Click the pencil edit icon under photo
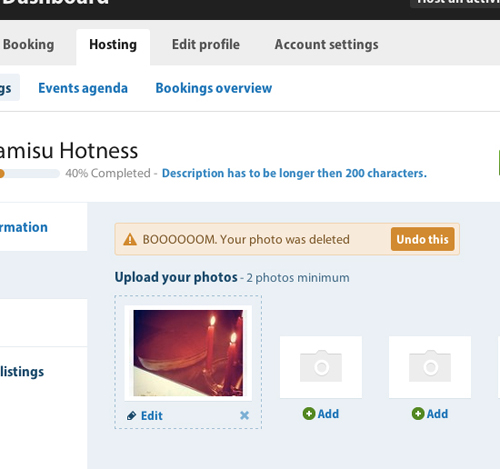 coord(131,416)
